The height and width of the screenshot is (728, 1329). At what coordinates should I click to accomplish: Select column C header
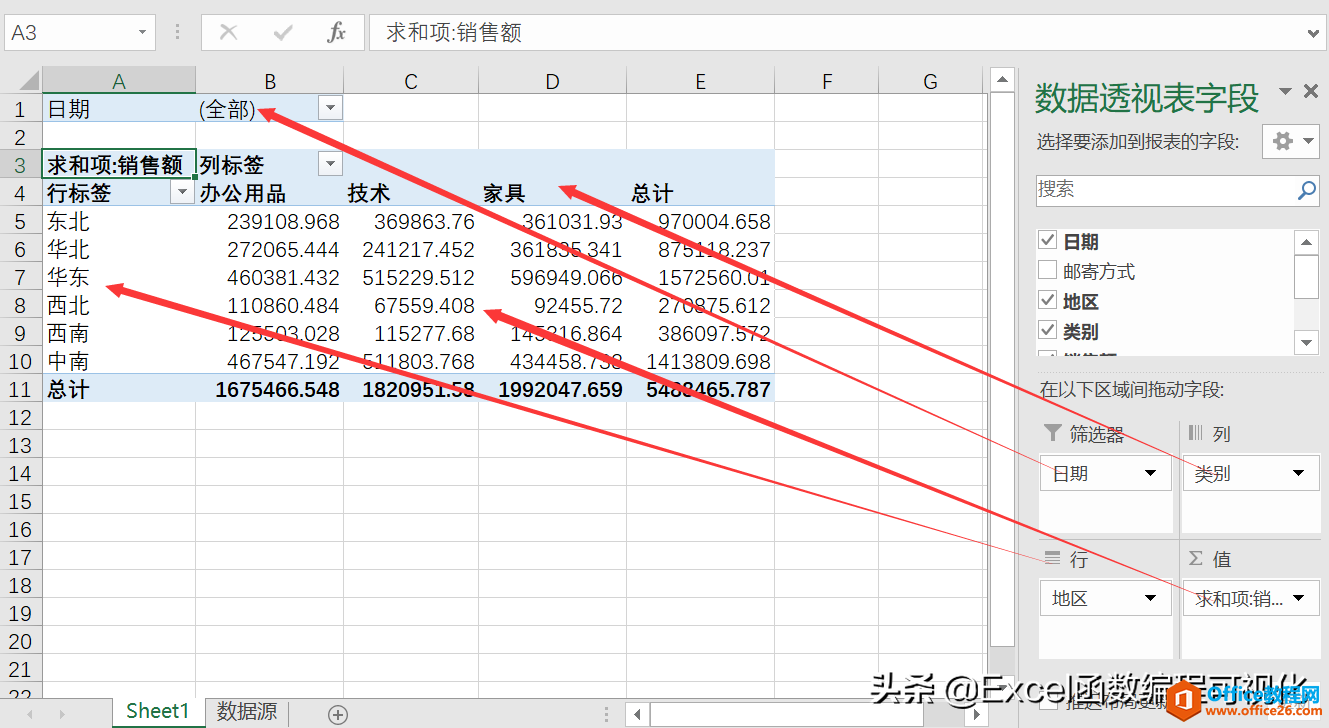point(411,81)
